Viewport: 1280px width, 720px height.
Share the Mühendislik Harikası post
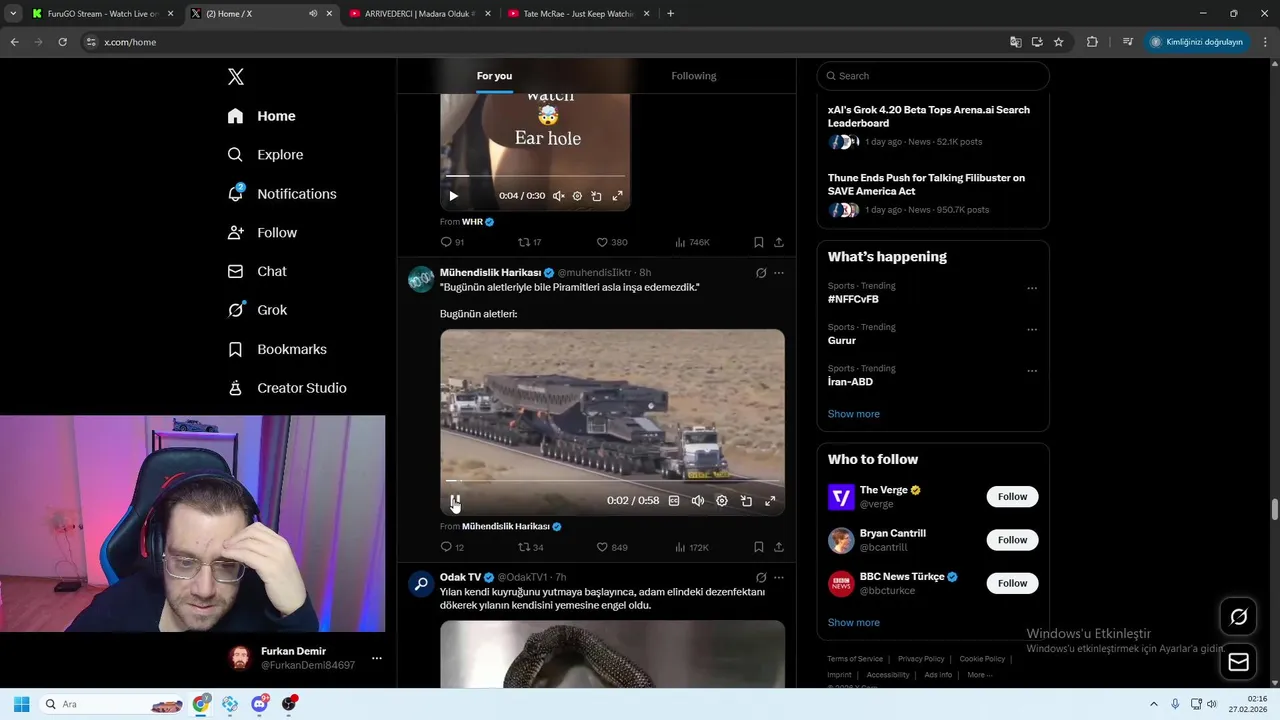point(778,547)
